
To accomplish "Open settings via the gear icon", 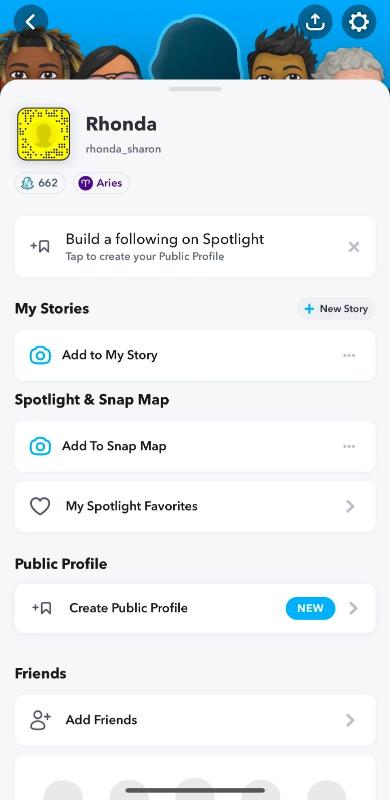I will click(358, 21).
